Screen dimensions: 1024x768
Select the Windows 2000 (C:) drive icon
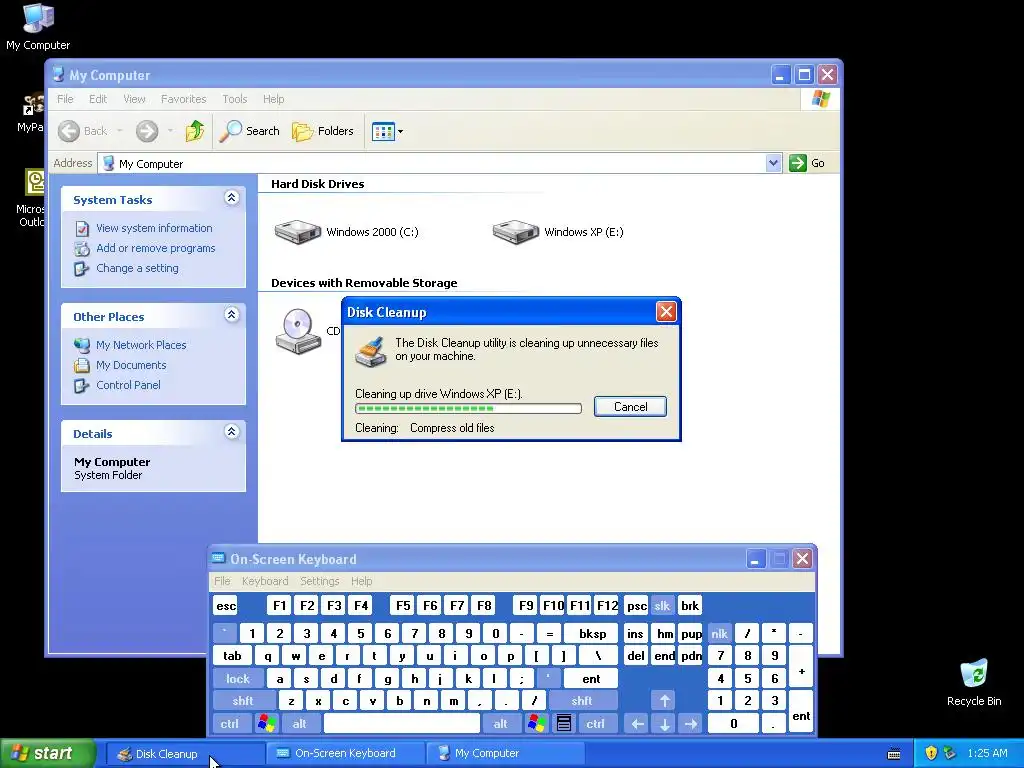pyautogui.click(x=298, y=232)
